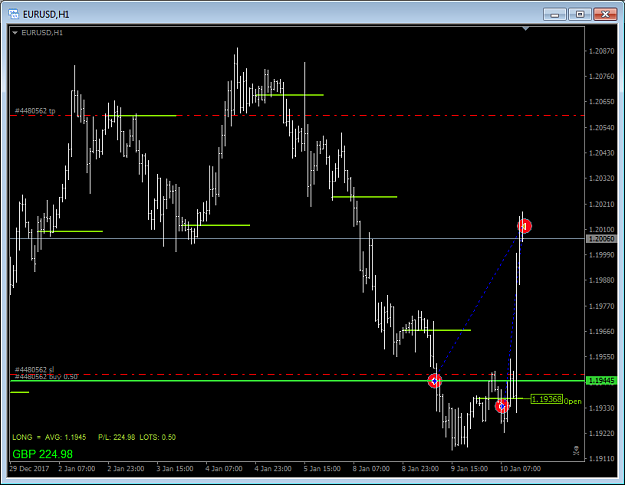Click the '8 Jan 23:00' time axis label
The image size is (625, 485).
(420, 469)
